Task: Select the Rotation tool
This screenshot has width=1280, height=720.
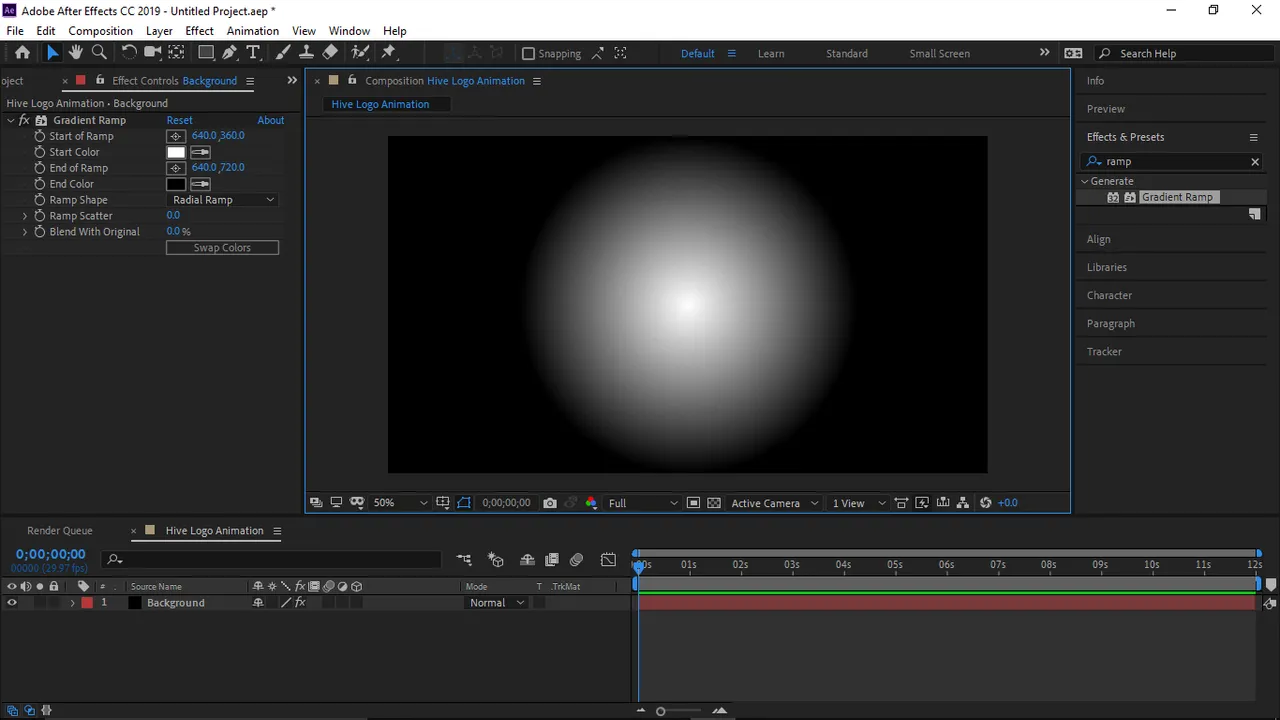Action: click(x=129, y=53)
